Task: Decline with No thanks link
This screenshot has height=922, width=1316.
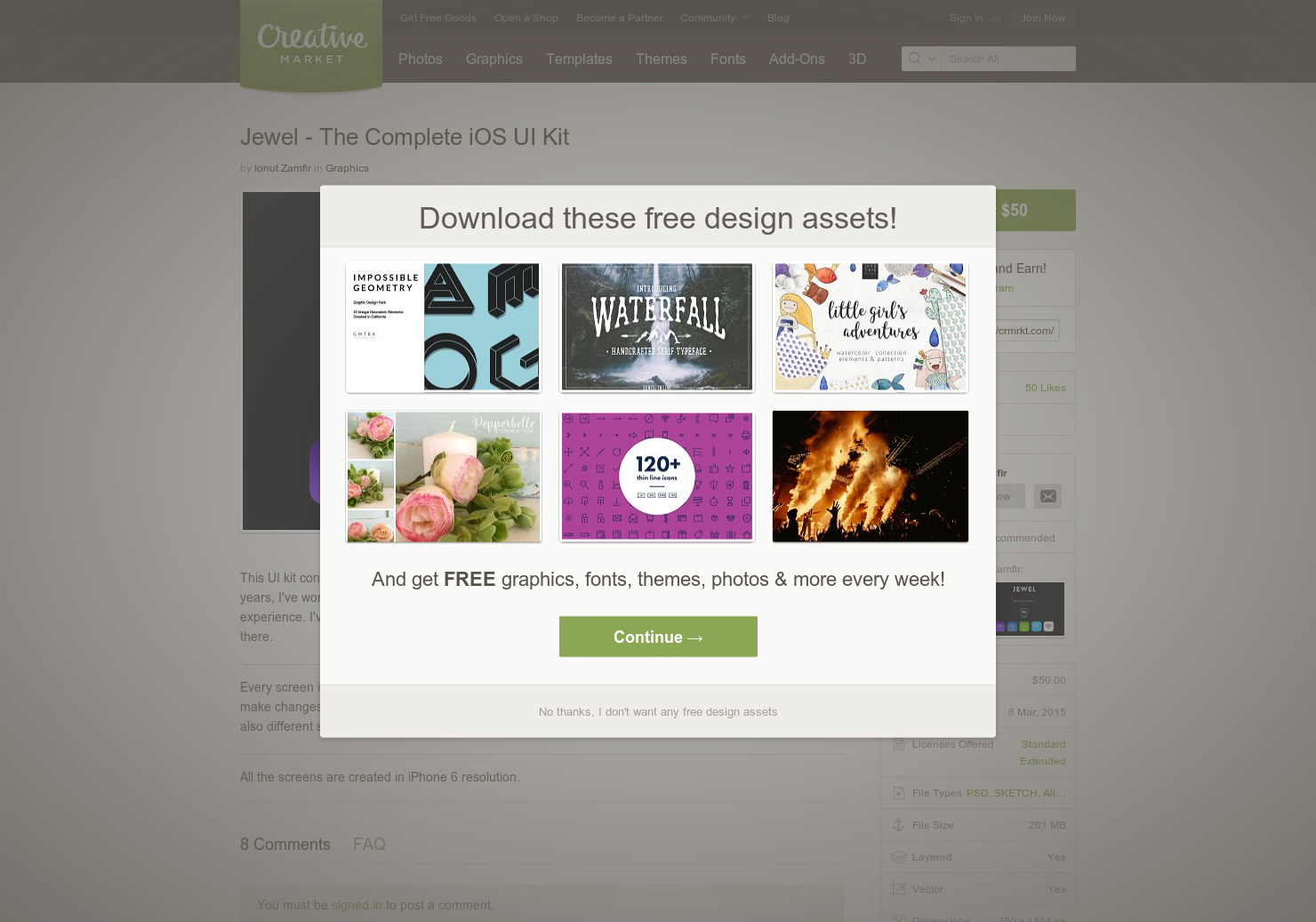Action: tap(658, 712)
